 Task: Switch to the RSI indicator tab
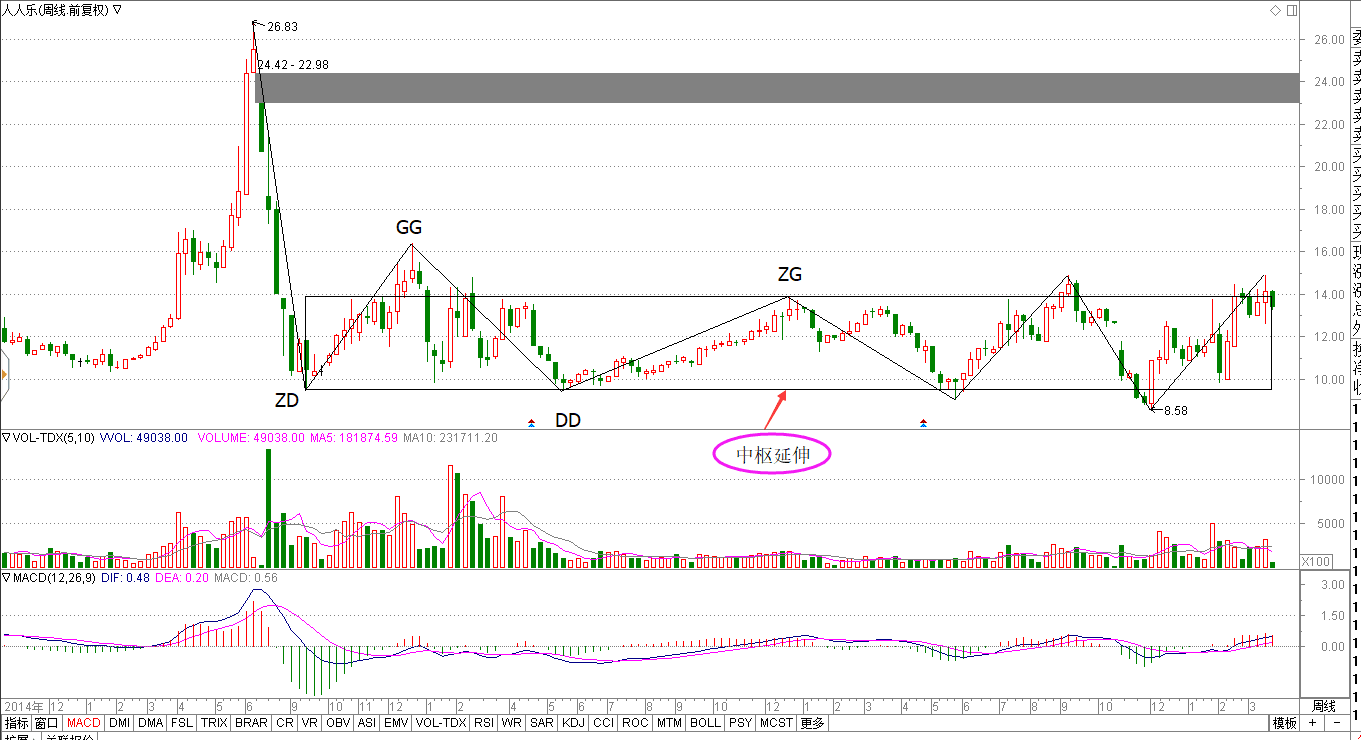(x=484, y=723)
